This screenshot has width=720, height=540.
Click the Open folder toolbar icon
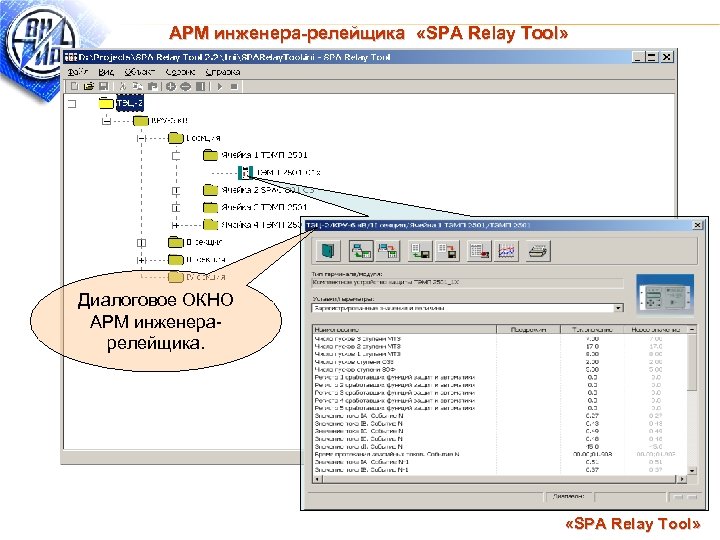89,86
